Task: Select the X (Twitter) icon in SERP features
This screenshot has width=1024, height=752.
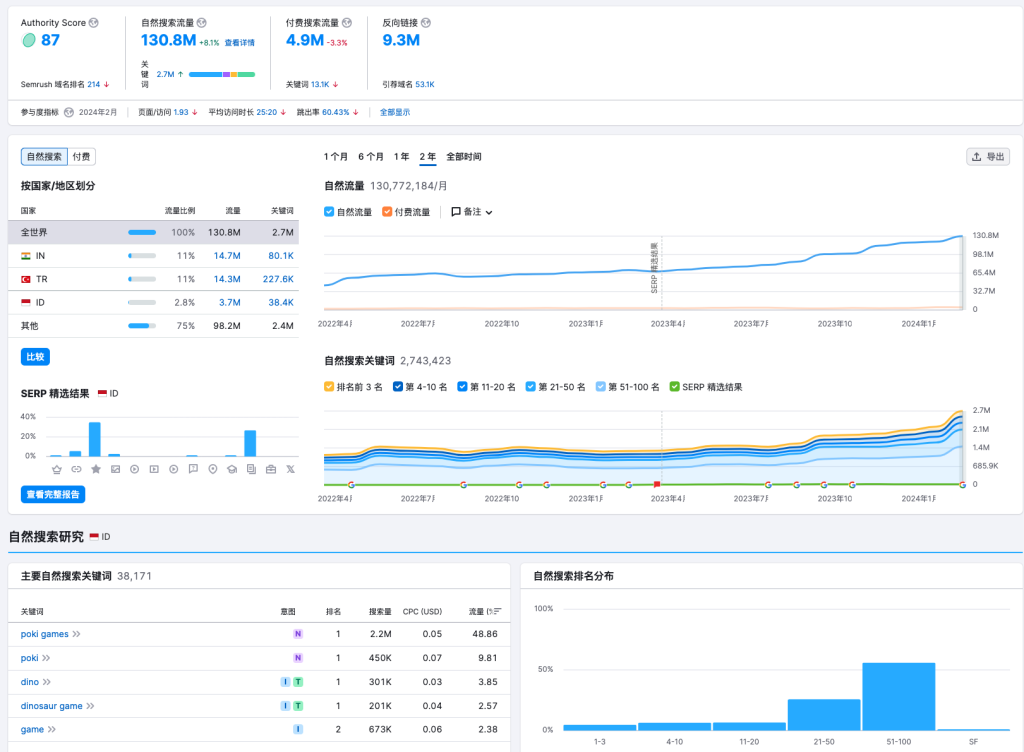Action: [291, 469]
